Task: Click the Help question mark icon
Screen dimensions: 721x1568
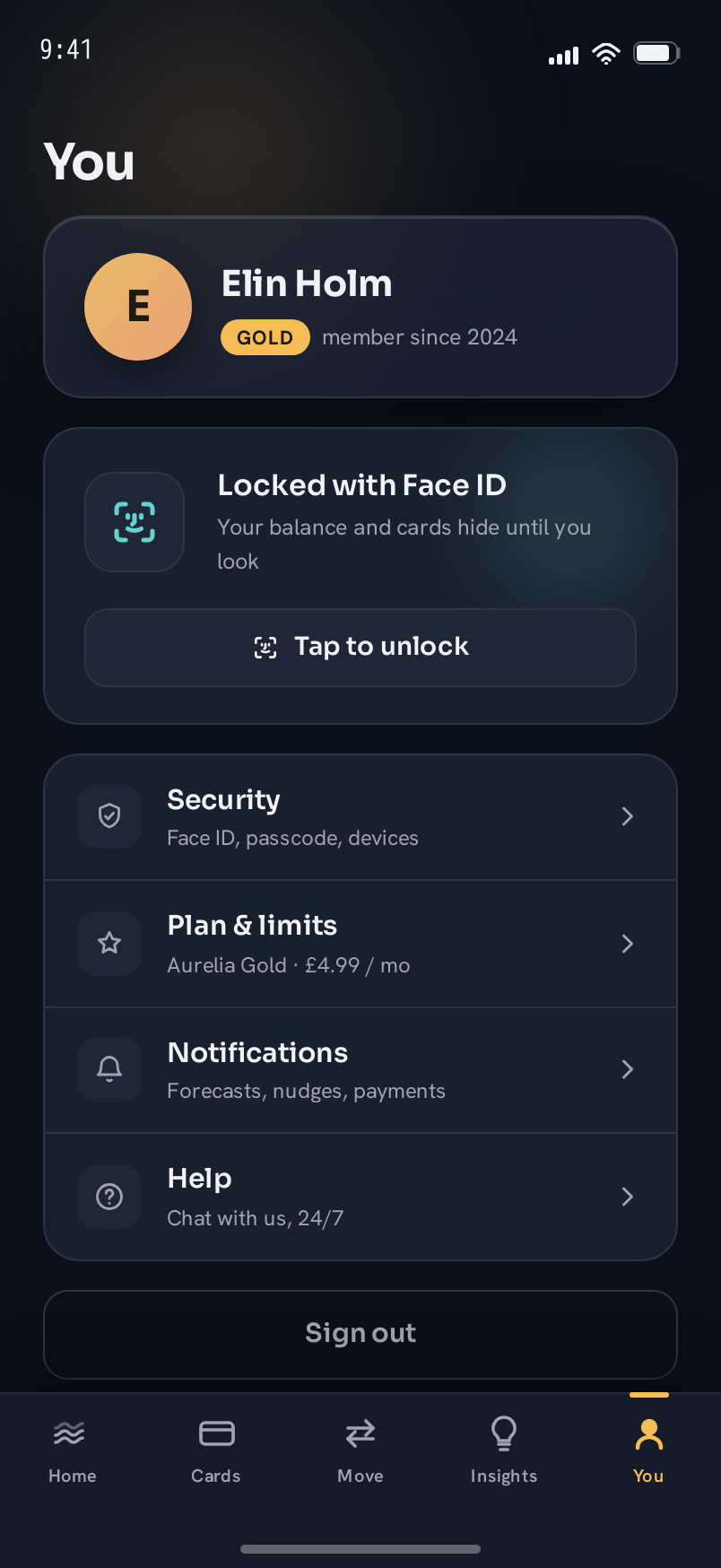Action: pyautogui.click(x=109, y=1197)
